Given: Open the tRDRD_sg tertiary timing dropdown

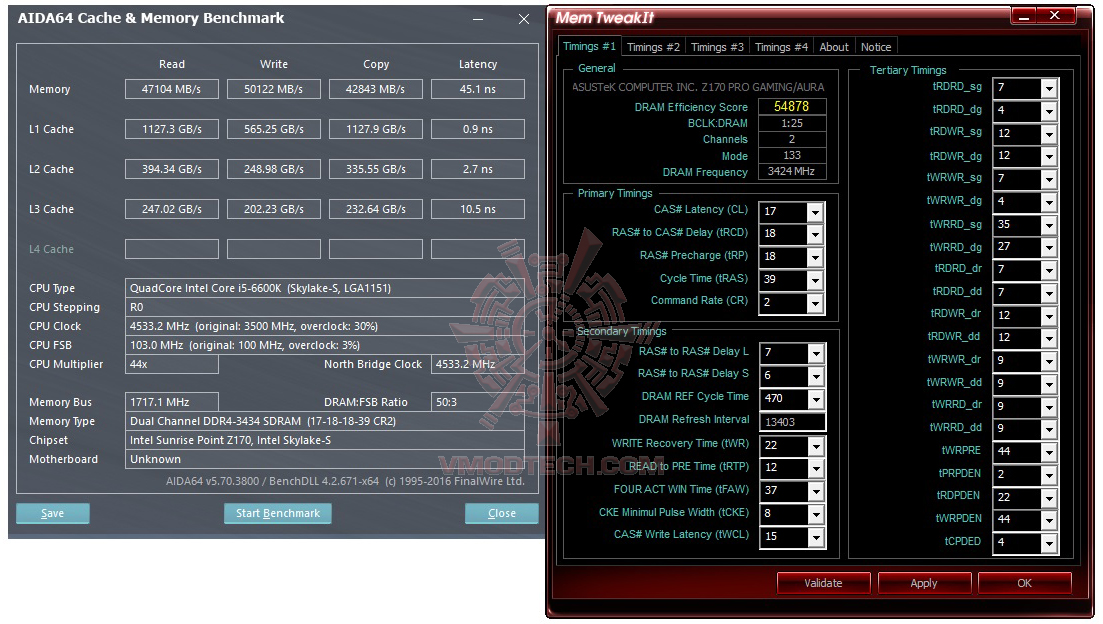Looking at the screenshot, I should click(1049, 88).
